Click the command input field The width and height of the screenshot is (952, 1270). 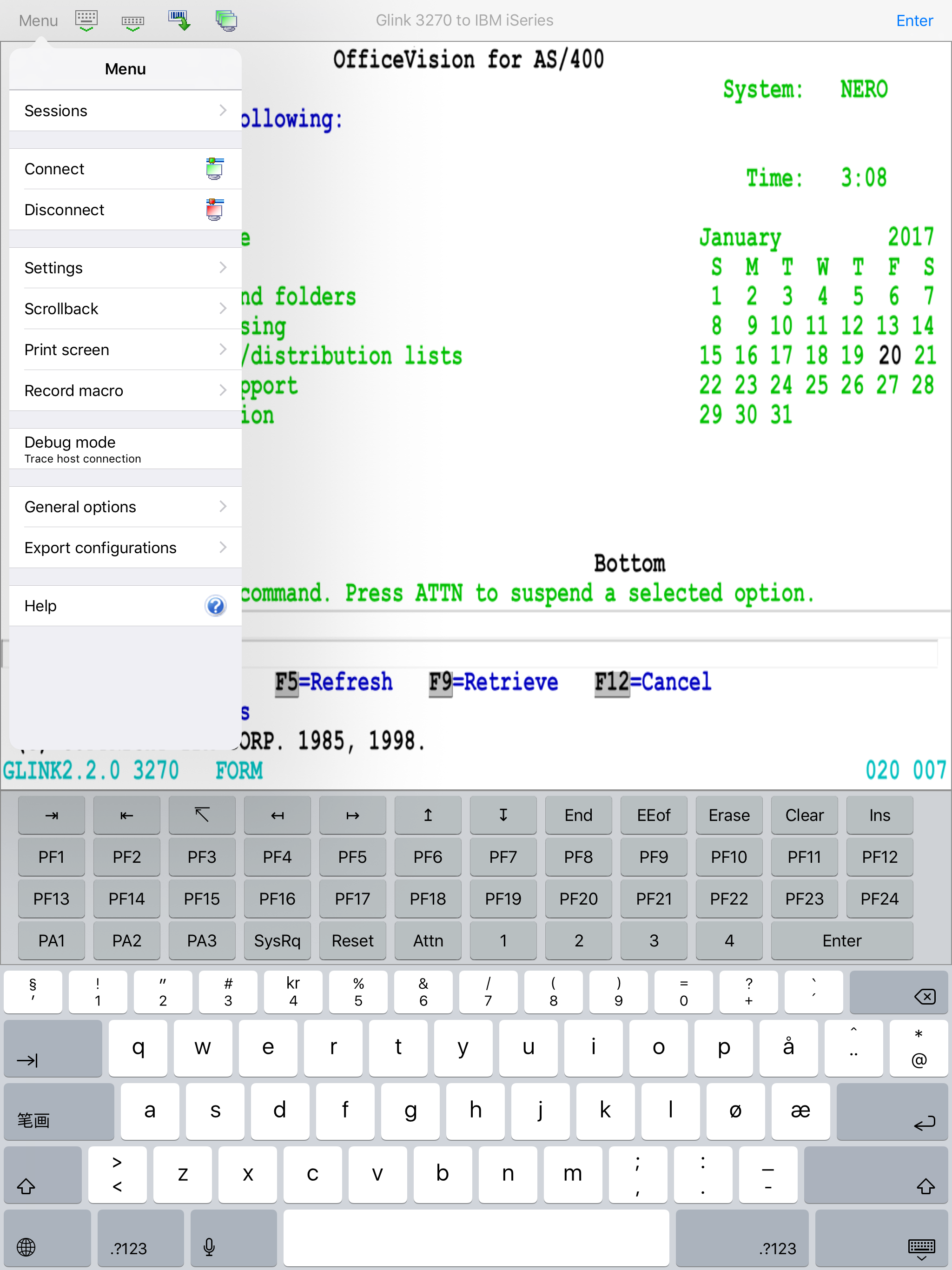(574, 654)
